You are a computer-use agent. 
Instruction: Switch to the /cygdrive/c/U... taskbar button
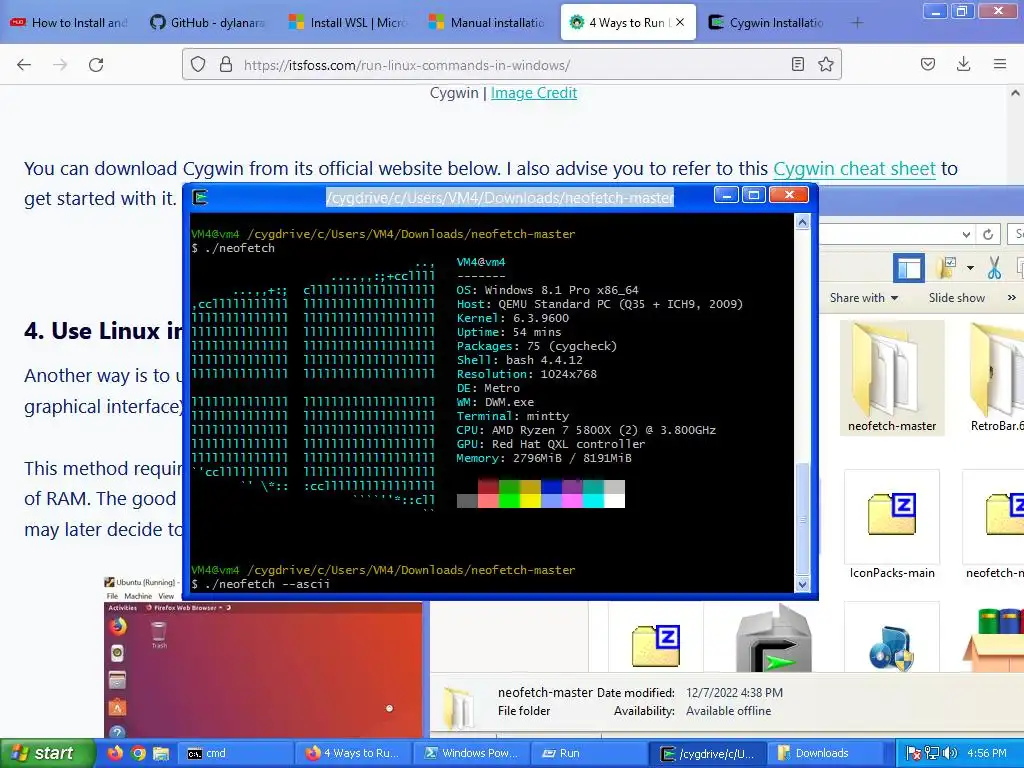pyautogui.click(x=709, y=754)
